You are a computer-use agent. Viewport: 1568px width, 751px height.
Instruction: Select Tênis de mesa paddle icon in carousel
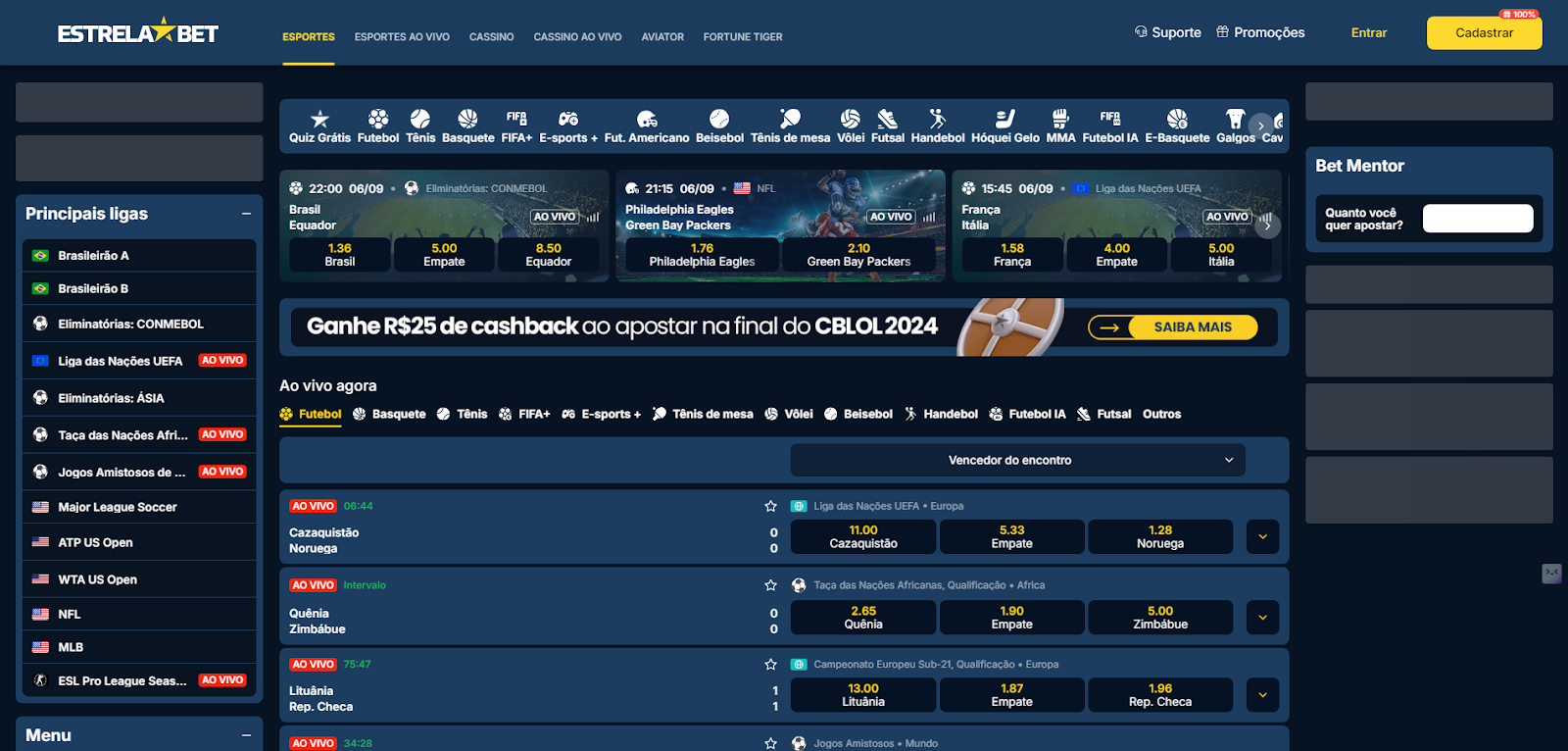click(790, 119)
